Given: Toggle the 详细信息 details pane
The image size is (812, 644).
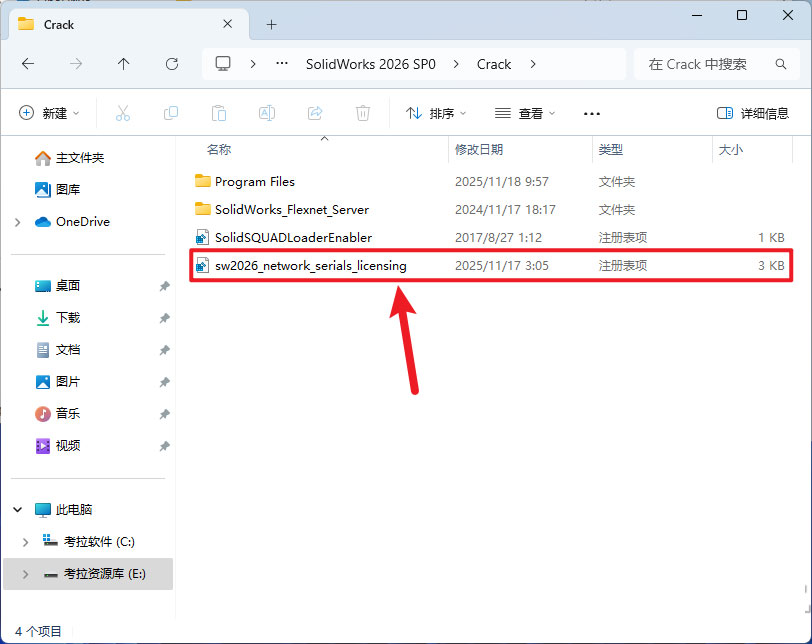Looking at the screenshot, I should [x=753, y=114].
